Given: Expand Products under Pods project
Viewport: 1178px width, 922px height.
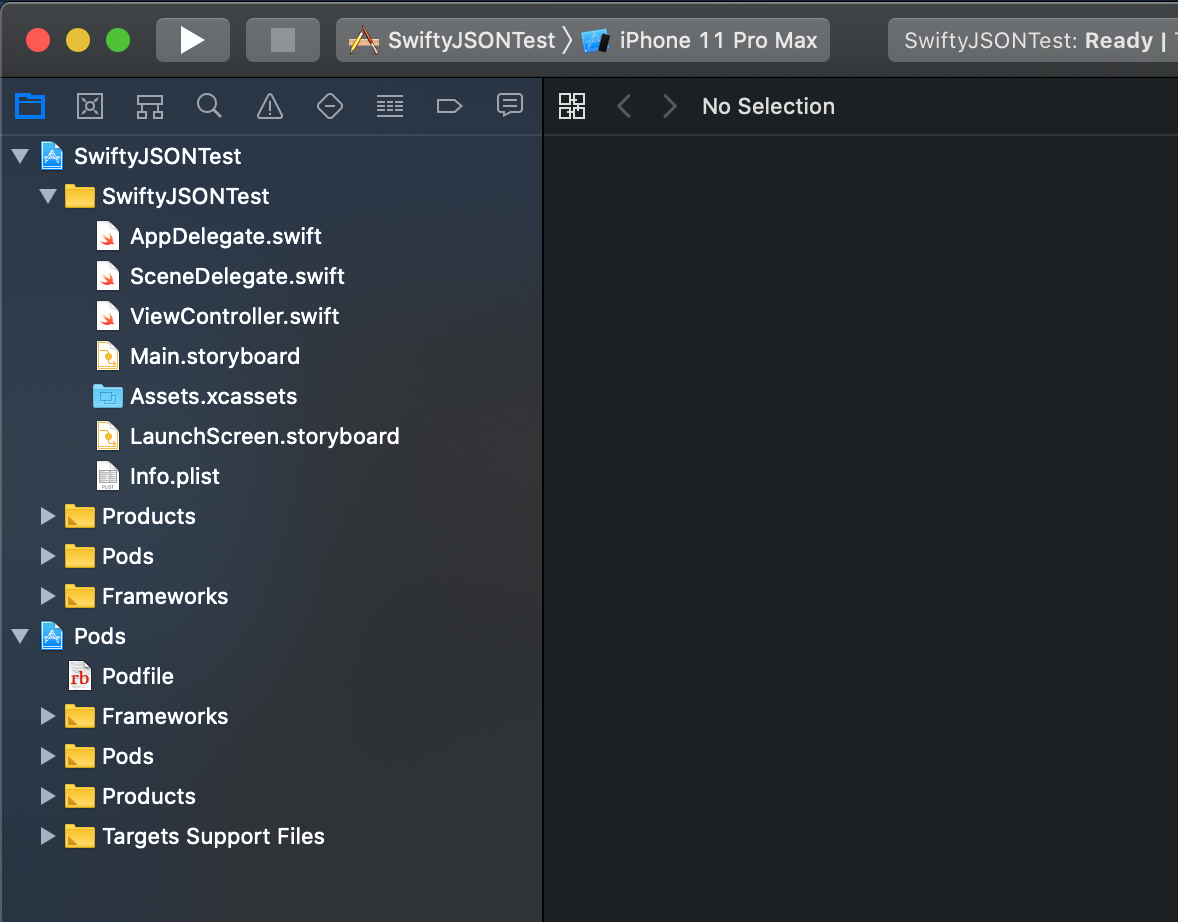Looking at the screenshot, I should click(x=48, y=796).
